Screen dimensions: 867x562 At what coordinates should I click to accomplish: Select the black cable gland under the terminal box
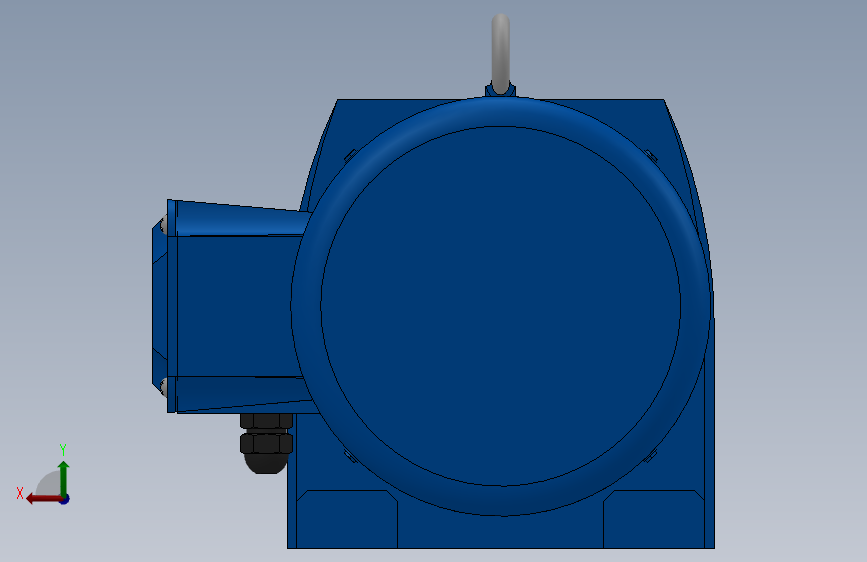tap(266, 443)
